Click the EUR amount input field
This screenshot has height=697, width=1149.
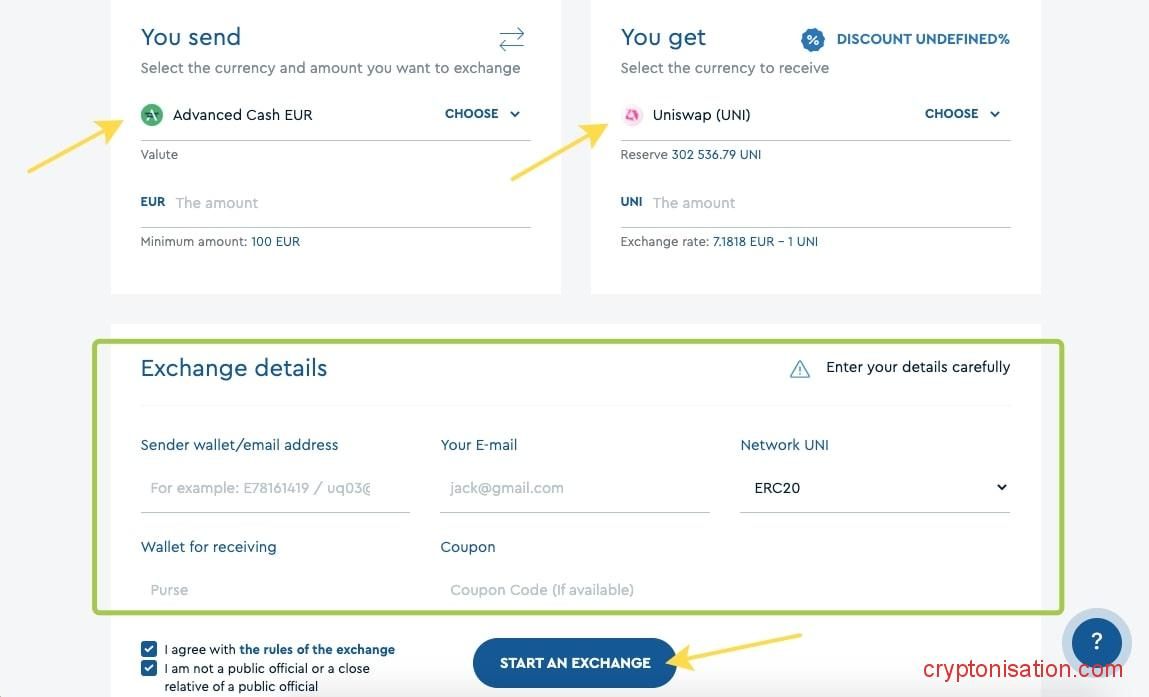point(350,203)
